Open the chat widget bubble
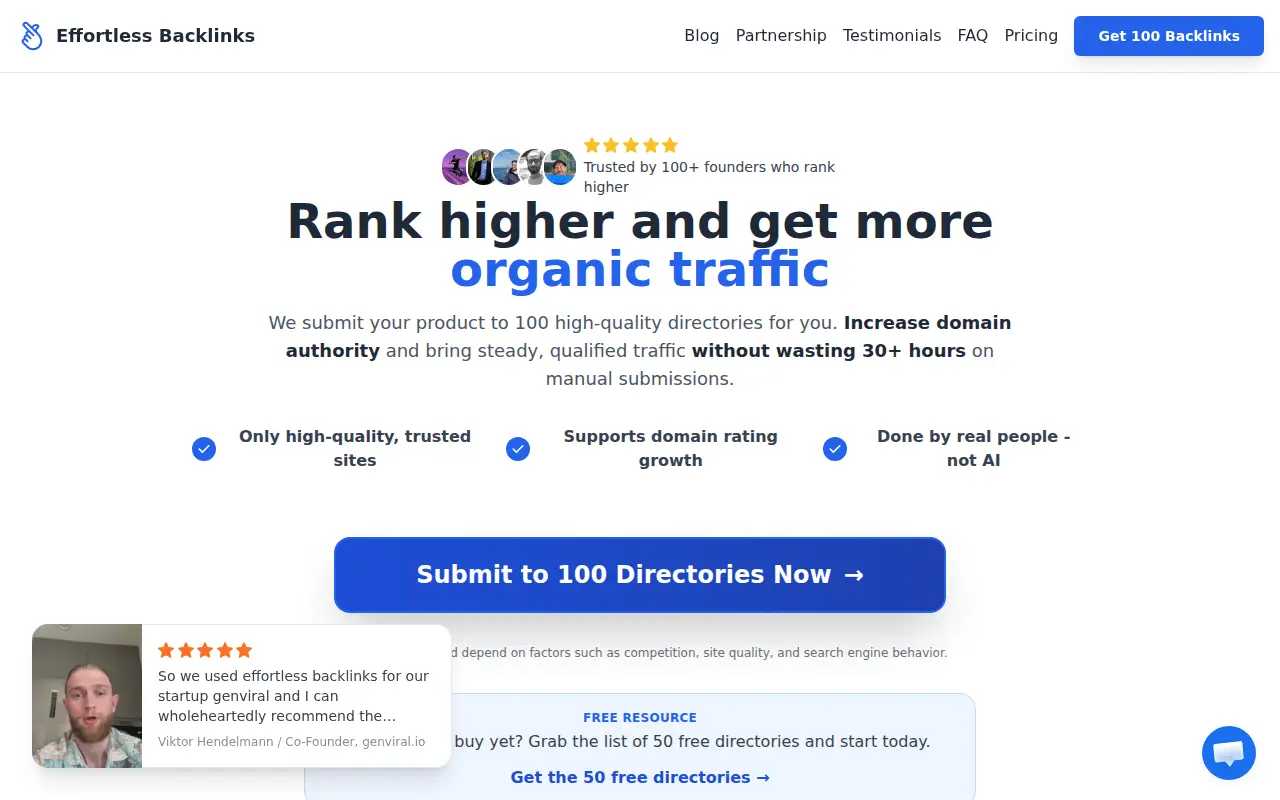The height and width of the screenshot is (800, 1280). 1229,753
